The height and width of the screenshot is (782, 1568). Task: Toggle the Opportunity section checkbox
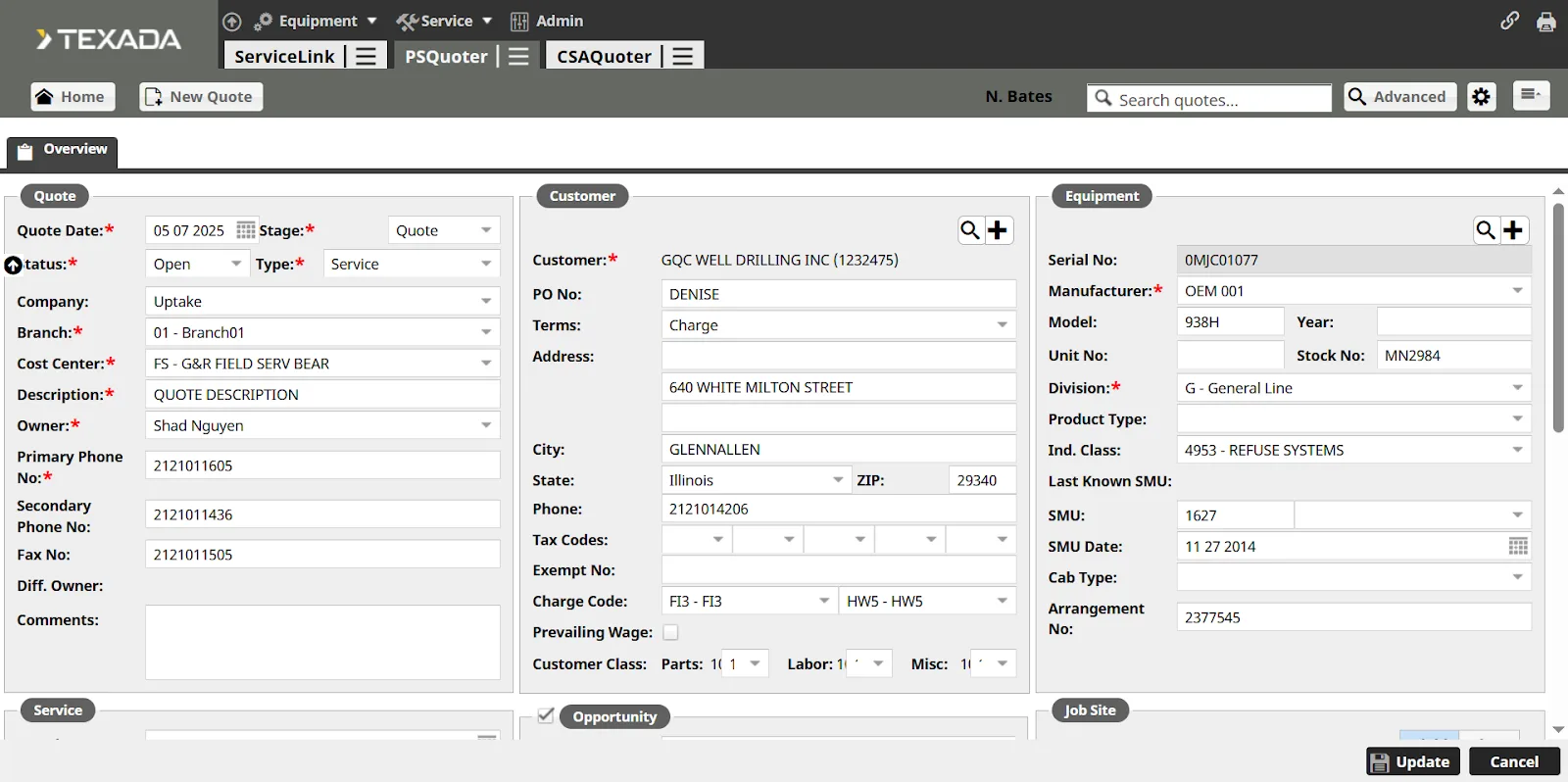(x=546, y=715)
